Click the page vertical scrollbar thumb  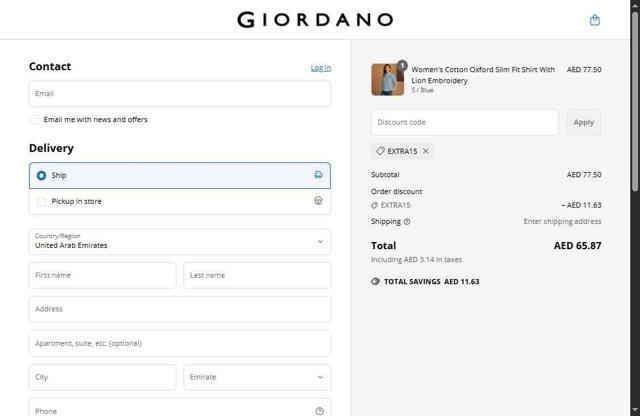coord(635,100)
